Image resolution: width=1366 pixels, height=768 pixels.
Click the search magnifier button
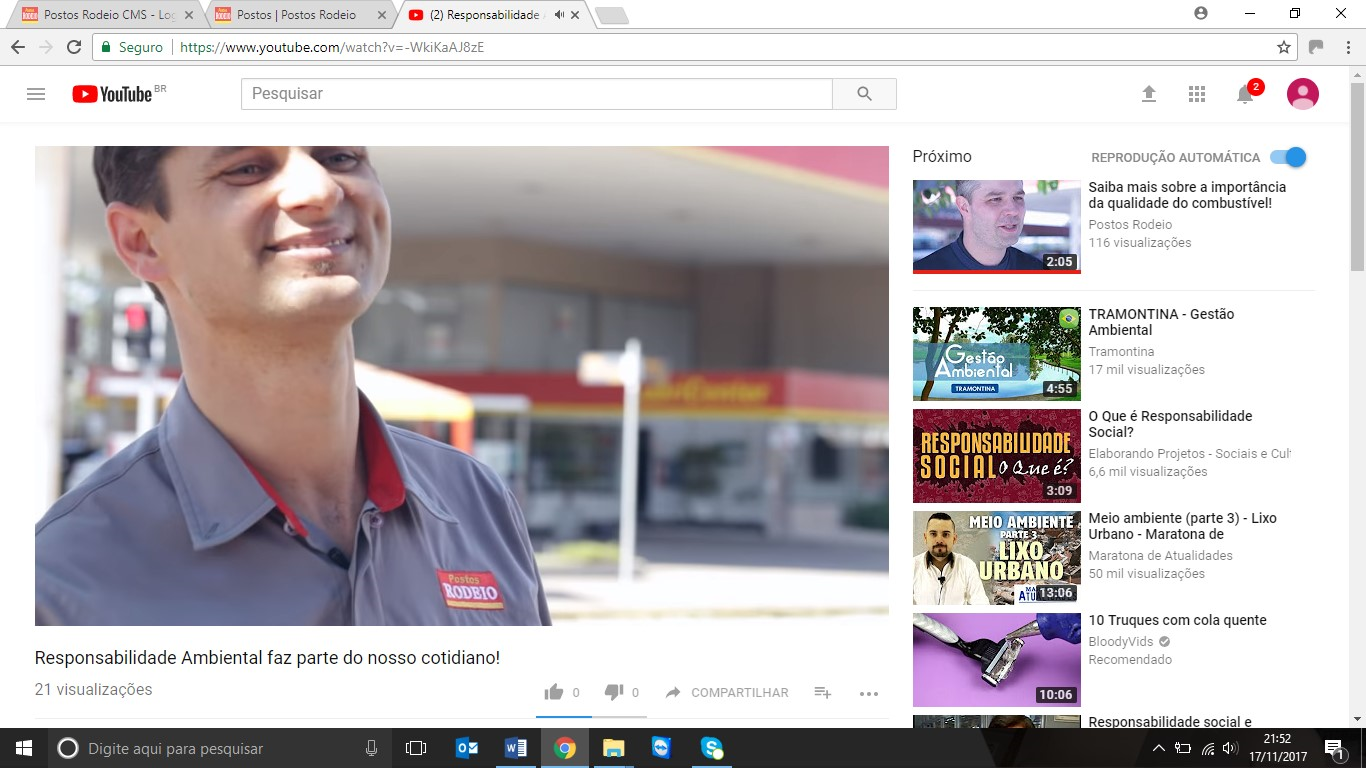865,94
